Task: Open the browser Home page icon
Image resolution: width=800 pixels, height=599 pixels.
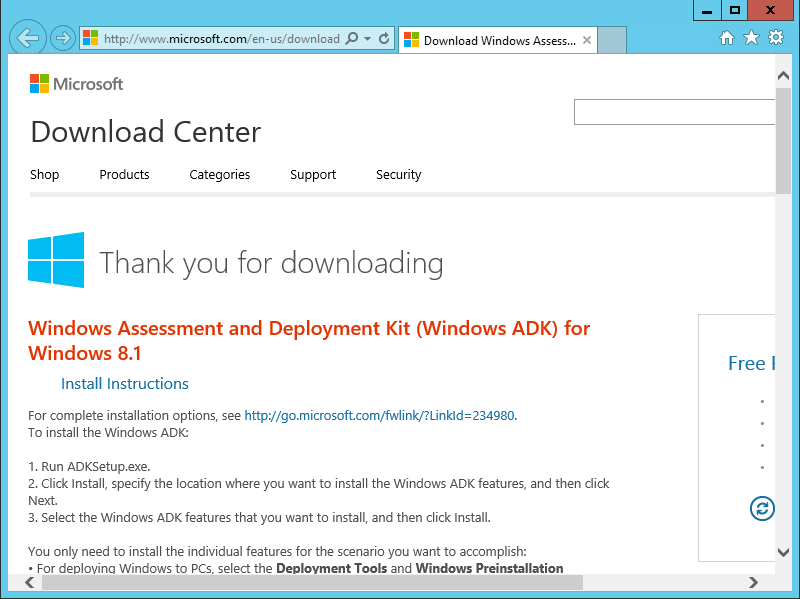Action: 727,38
